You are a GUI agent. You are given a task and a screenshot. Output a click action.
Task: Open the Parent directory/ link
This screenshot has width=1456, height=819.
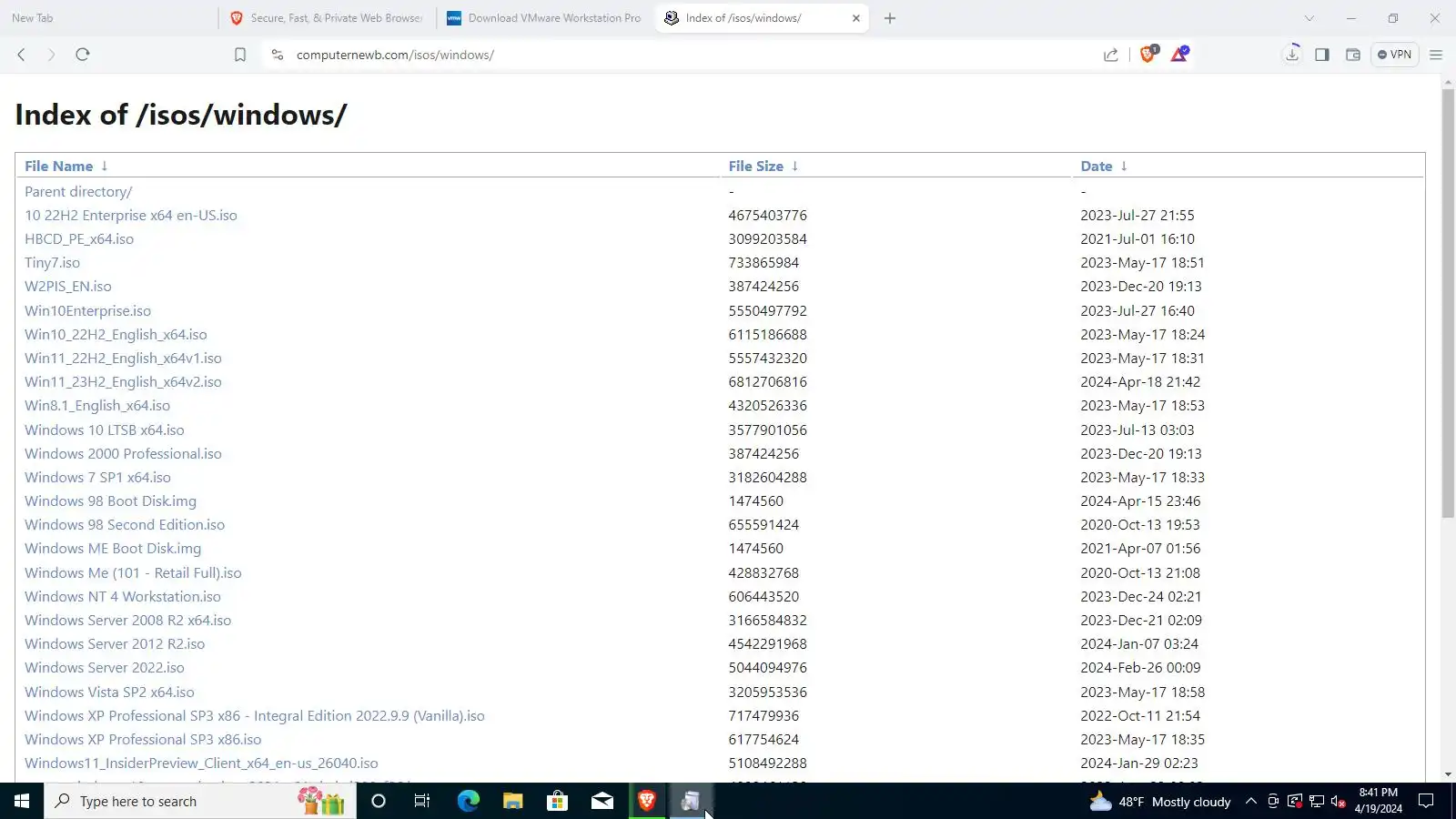pyautogui.click(x=78, y=192)
